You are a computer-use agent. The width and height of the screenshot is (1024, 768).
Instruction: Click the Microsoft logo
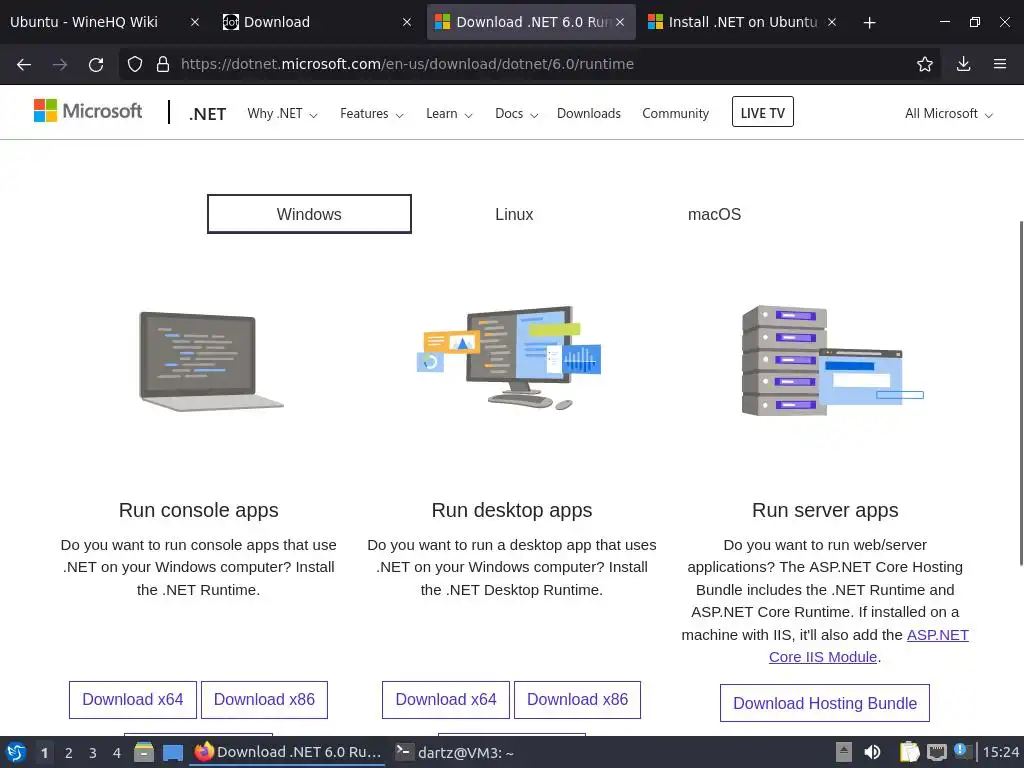[x=88, y=111]
